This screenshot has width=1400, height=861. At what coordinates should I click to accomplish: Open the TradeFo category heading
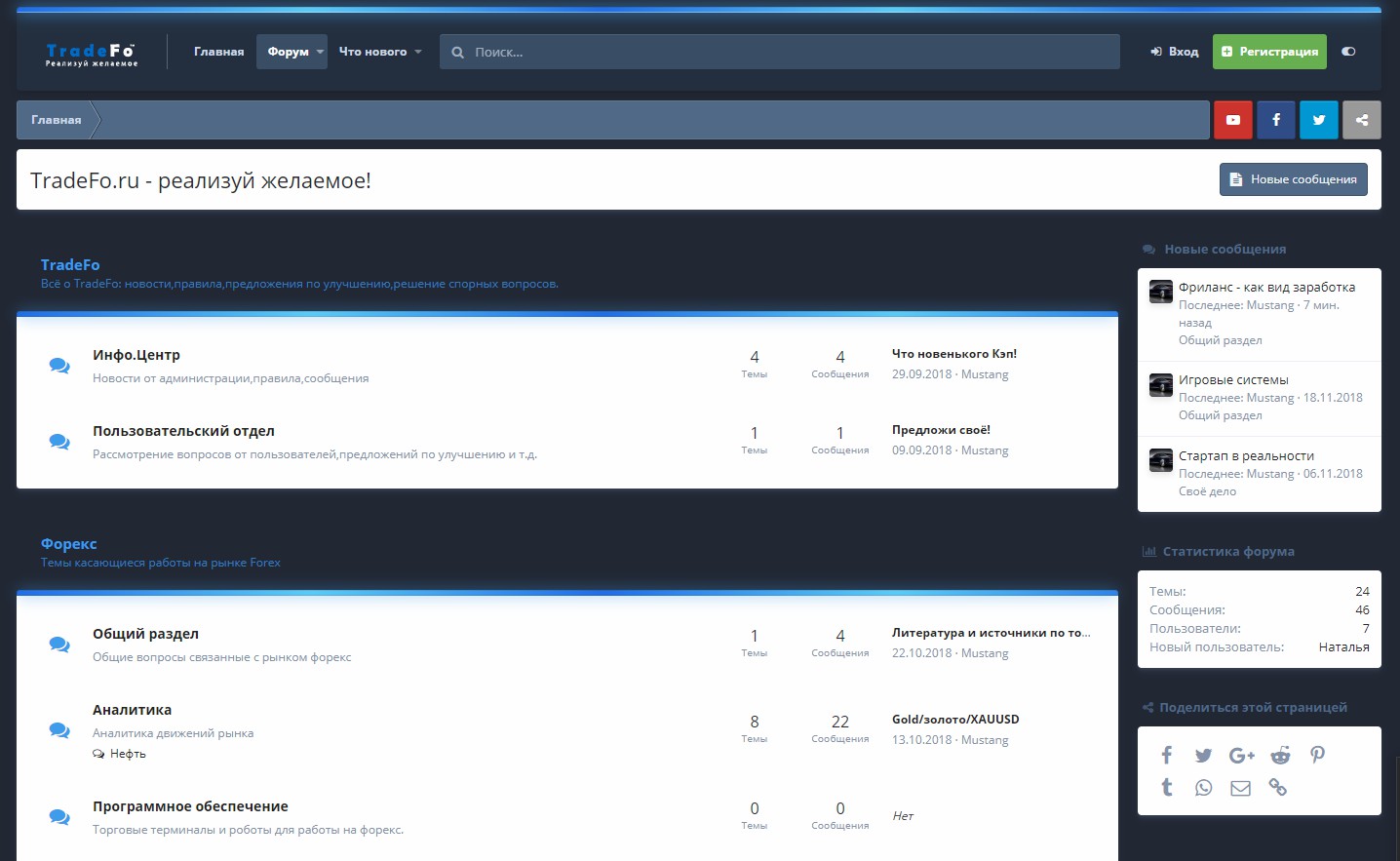(x=70, y=265)
